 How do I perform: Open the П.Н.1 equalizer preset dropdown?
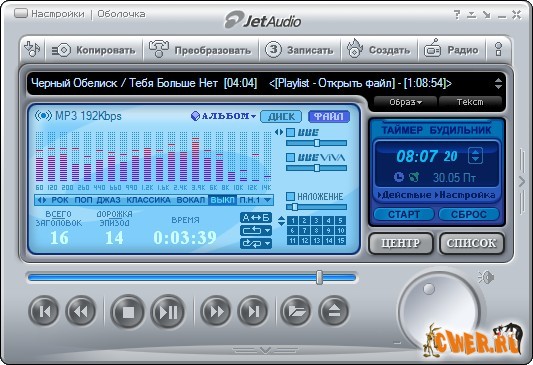tap(256, 200)
